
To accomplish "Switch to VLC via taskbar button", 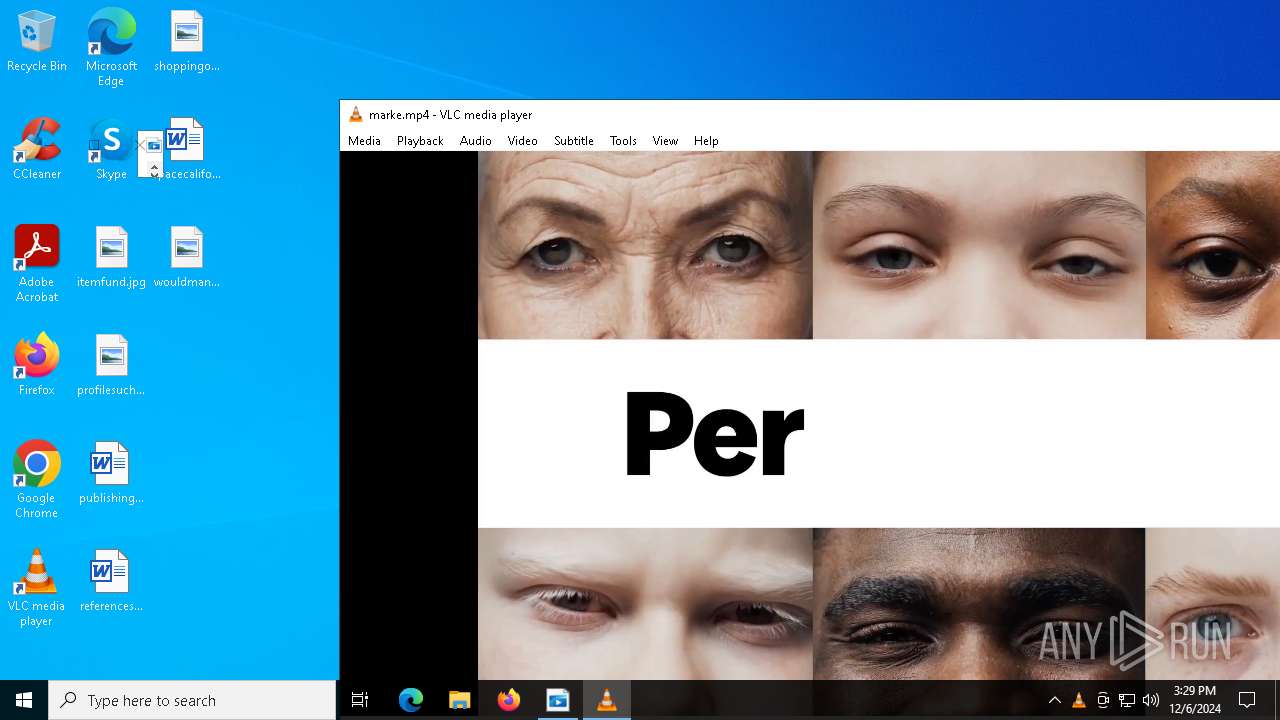I will (606, 700).
